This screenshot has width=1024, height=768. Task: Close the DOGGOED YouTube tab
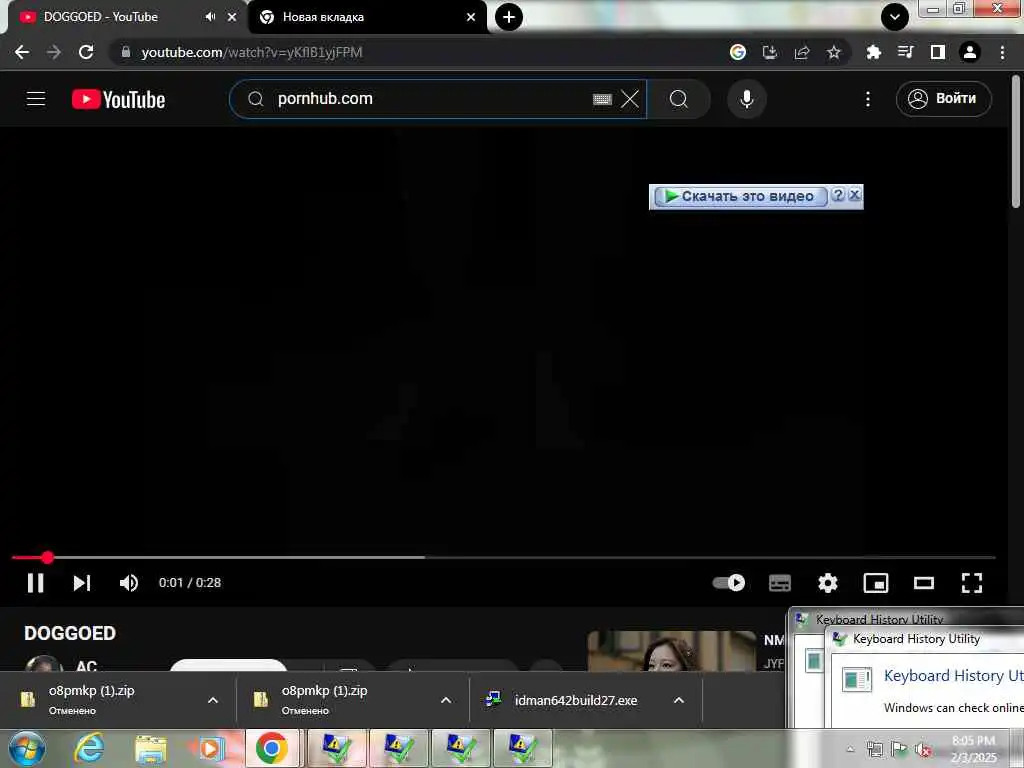pos(232,17)
